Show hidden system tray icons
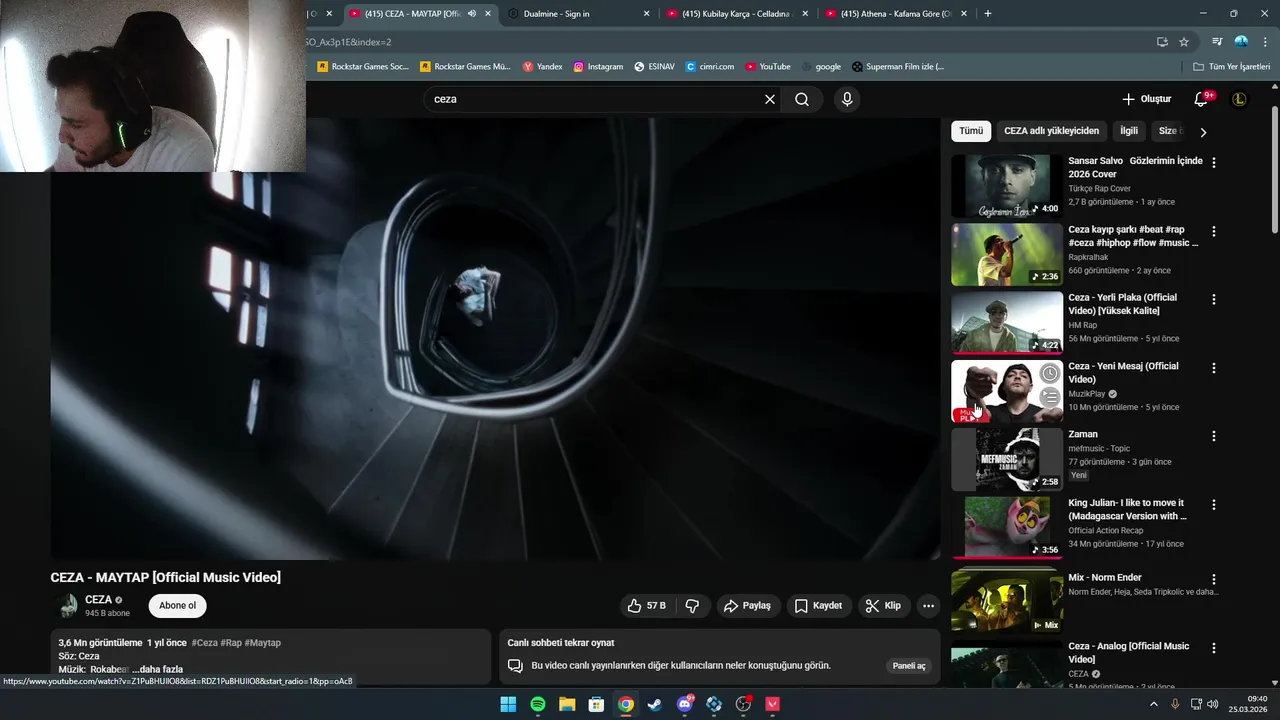The height and width of the screenshot is (720, 1280). tap(1154, 704)
